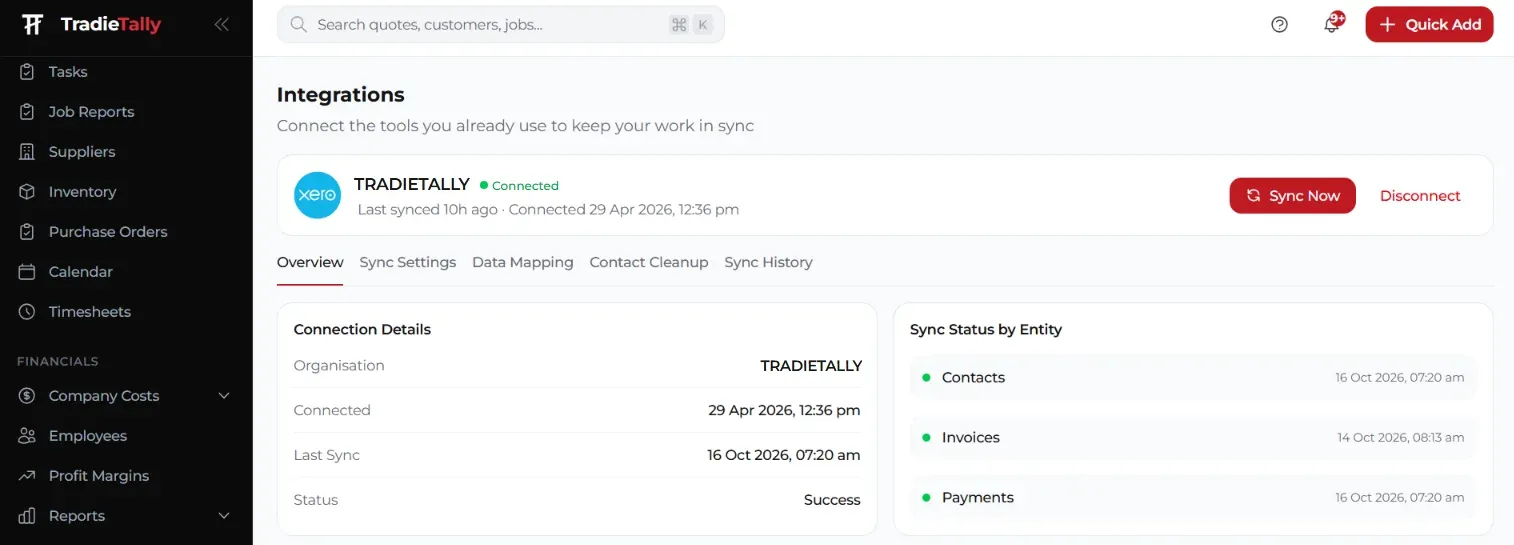The image size is (1514, 545).
Task: Click the Disconnect link
Action: click(1420, 196)
